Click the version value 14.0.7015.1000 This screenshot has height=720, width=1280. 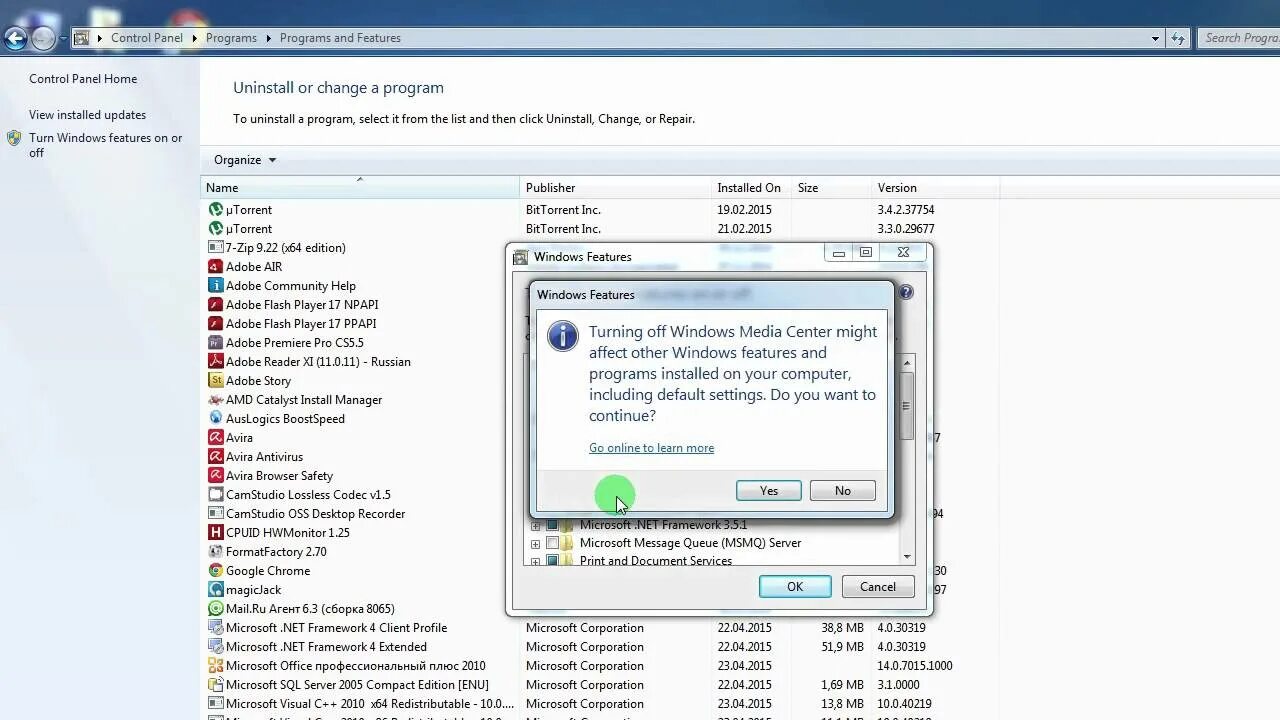(914, 666)
